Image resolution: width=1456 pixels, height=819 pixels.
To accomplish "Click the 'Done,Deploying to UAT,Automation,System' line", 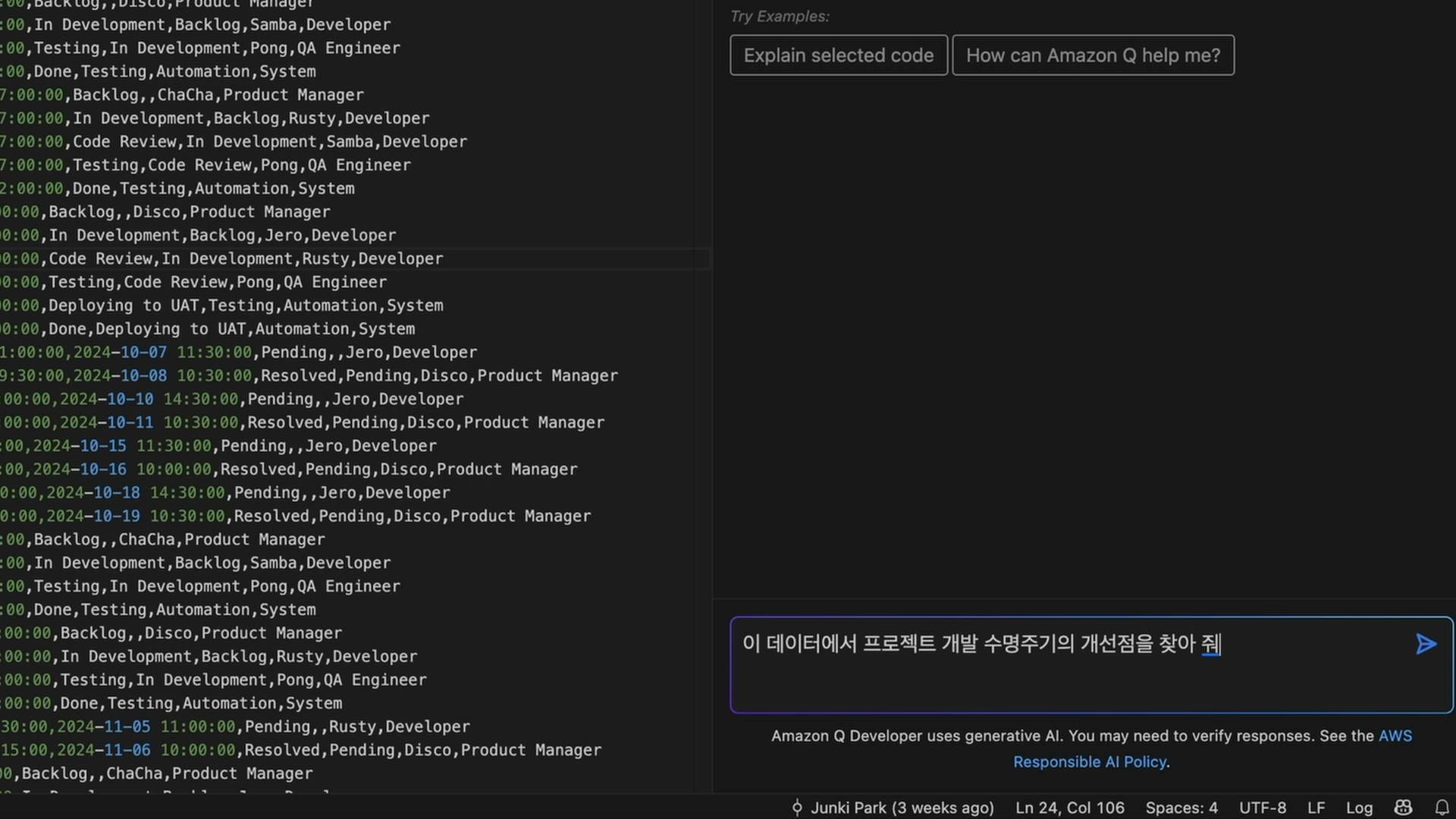I will 231,329.
